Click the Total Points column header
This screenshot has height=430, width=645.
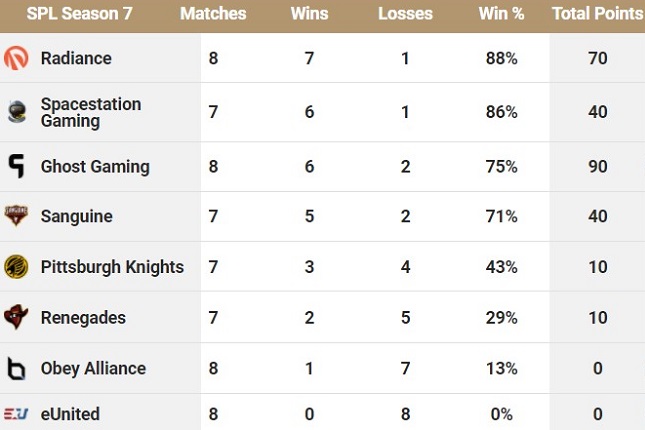(598, 14)
